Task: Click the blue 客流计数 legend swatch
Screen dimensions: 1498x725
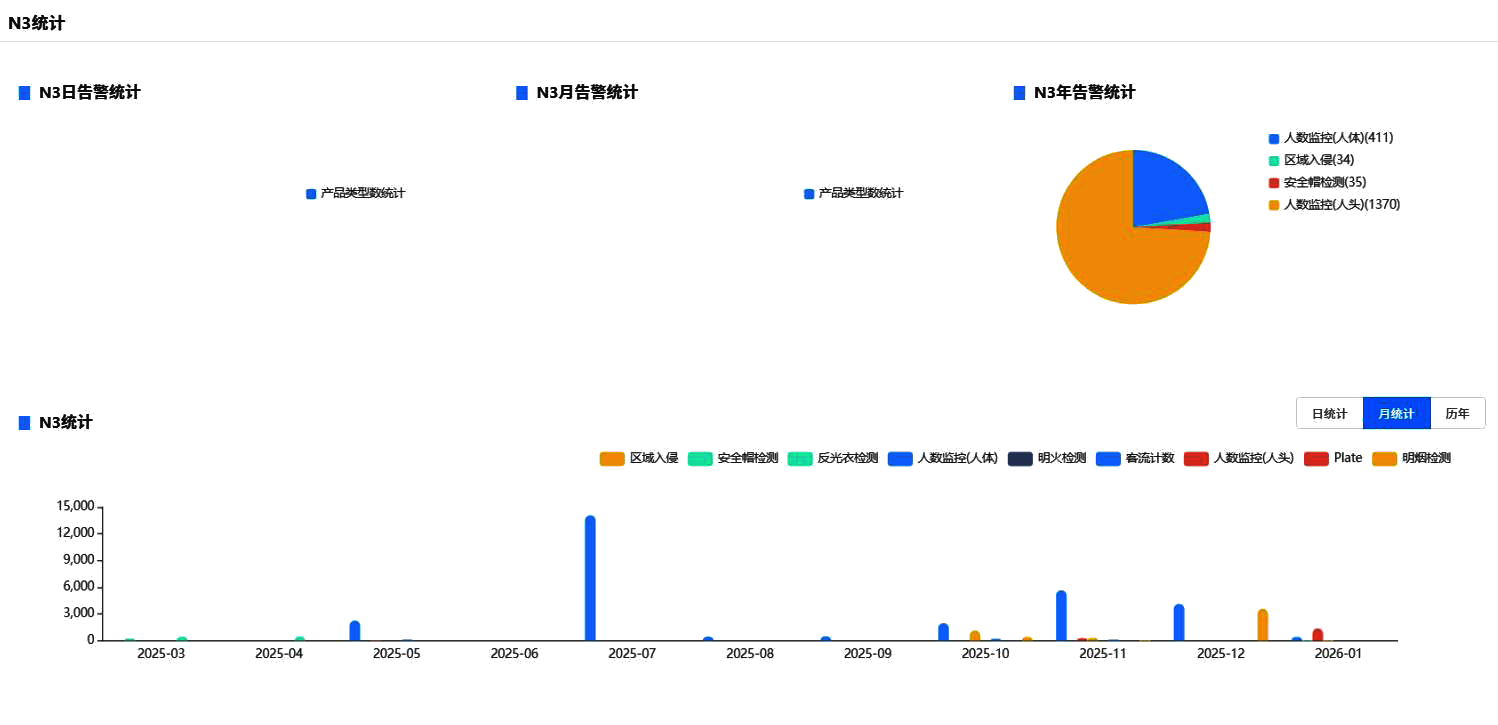Action: [x=1108, y=458]
